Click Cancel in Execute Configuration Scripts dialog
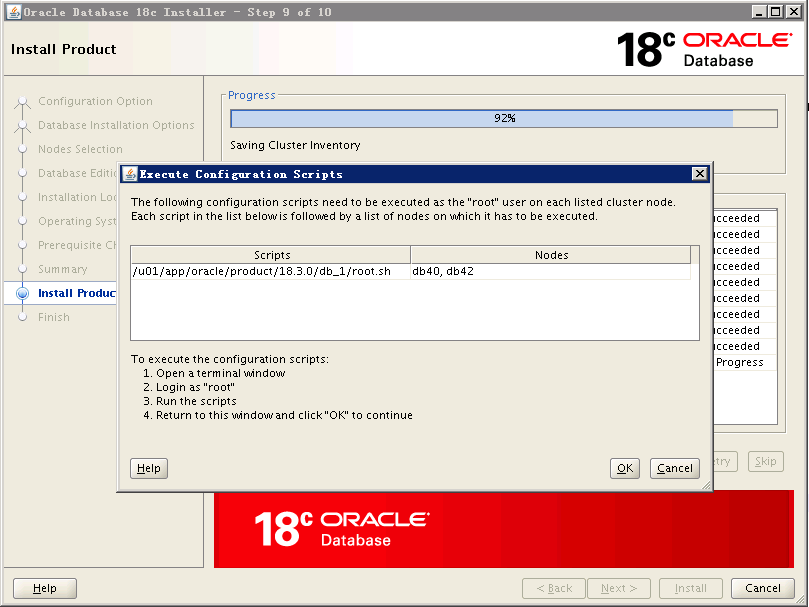This screenshot has height=607, width=809. pyautogui.click(x=674, y=468)
